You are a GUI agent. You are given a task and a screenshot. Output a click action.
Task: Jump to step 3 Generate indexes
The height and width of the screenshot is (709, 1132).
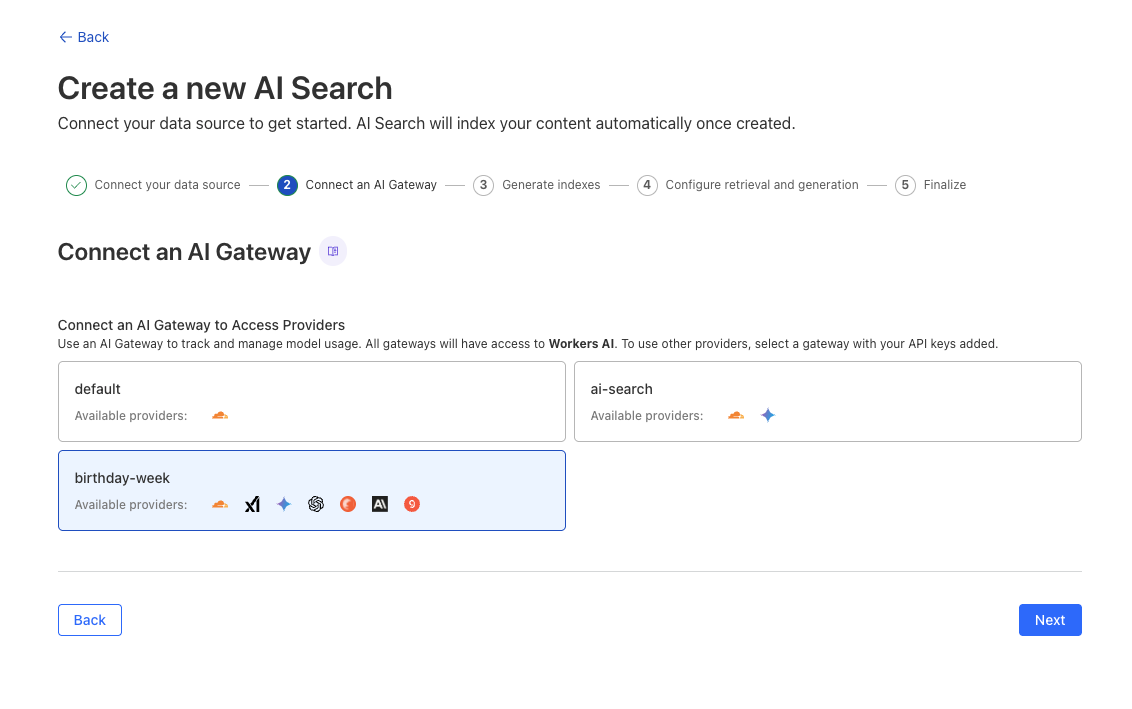(536, 185)
